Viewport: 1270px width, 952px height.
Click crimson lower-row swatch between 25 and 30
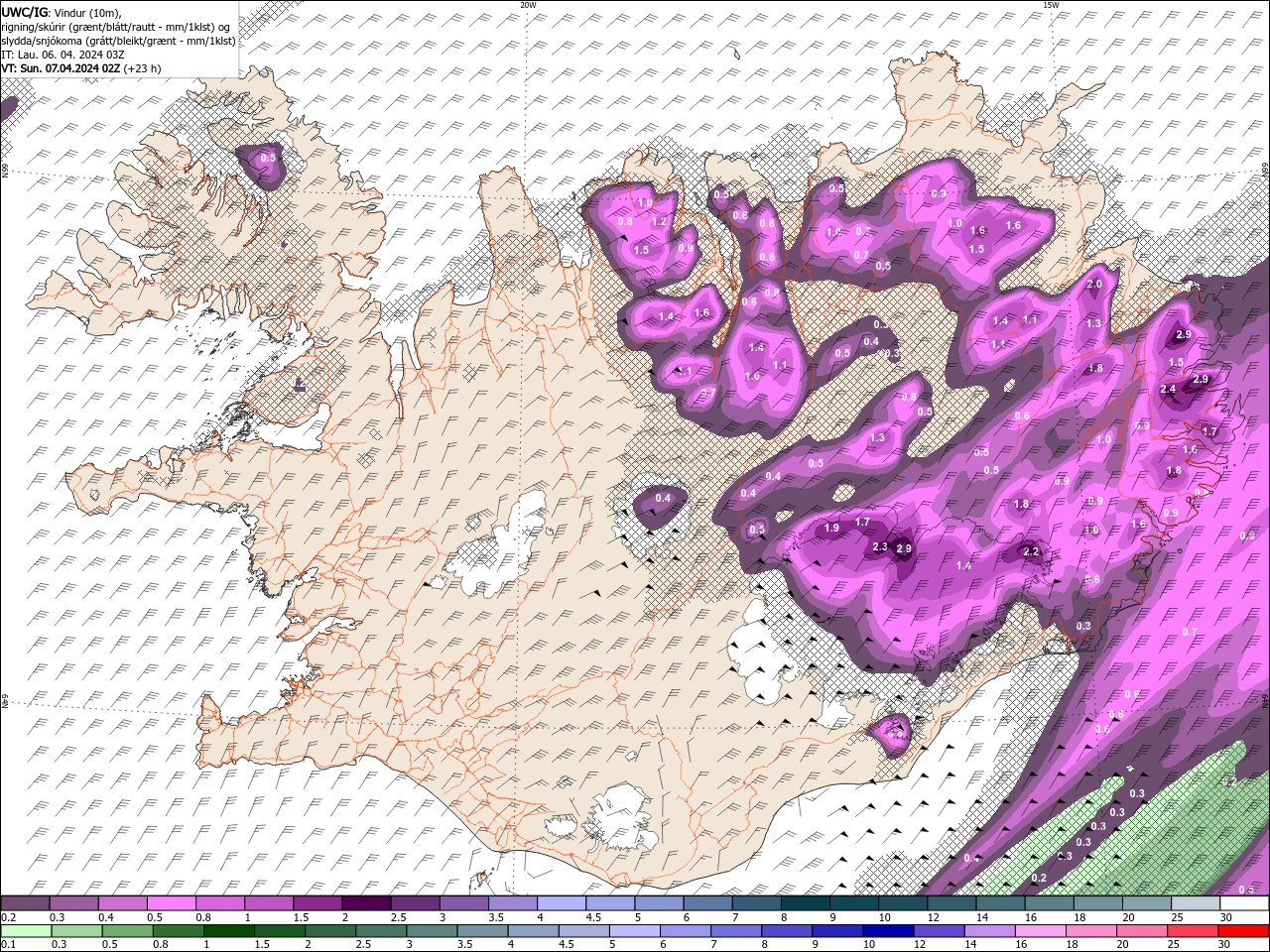coord(1193,930)
